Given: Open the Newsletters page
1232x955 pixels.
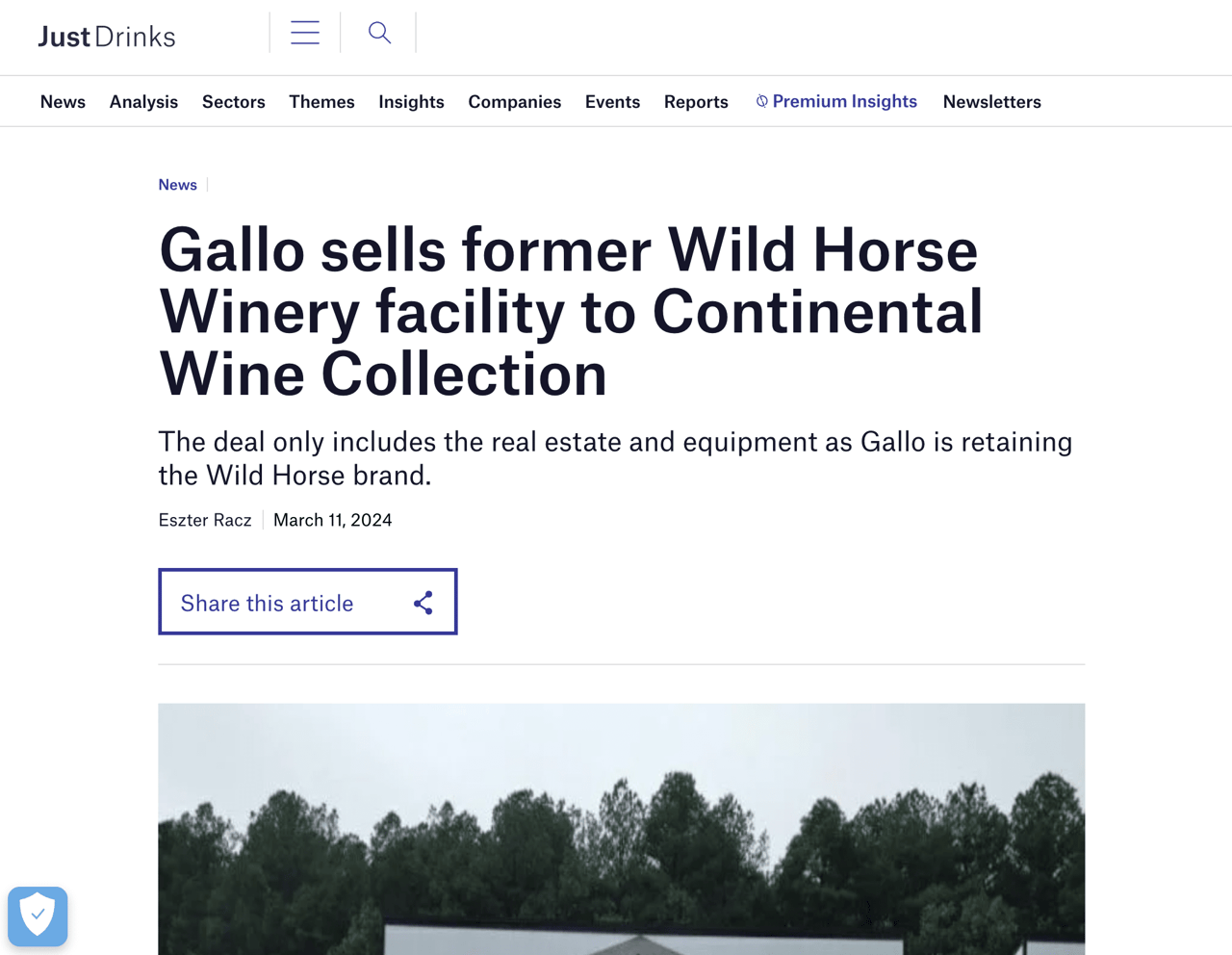Looking at the screenshot, I should pos(991,101).
